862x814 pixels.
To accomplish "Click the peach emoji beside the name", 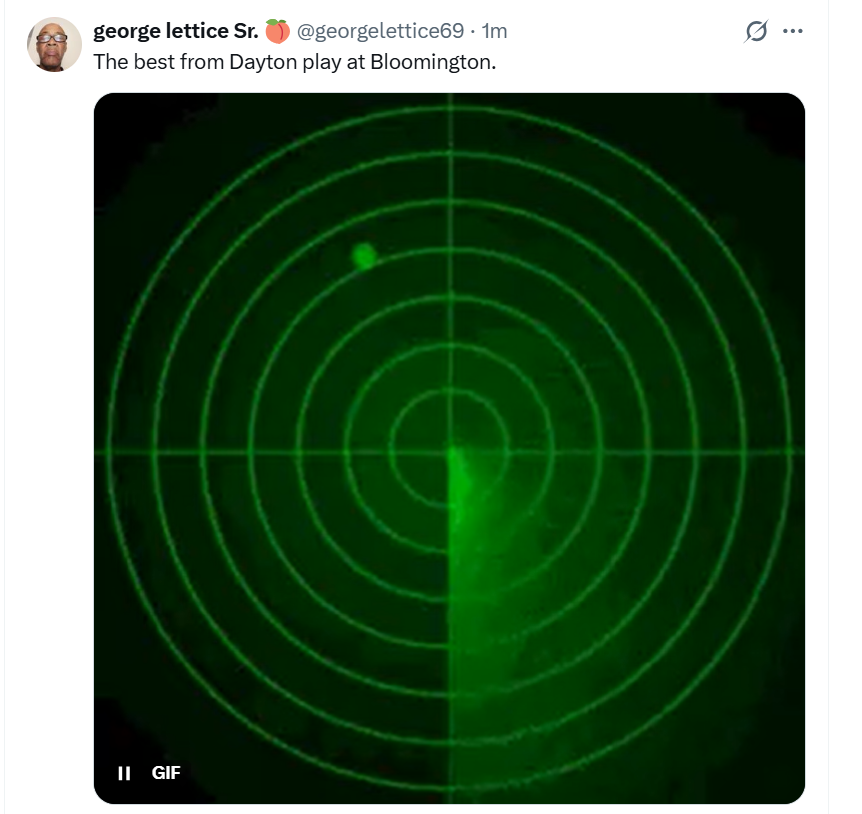I will point(277,32).
